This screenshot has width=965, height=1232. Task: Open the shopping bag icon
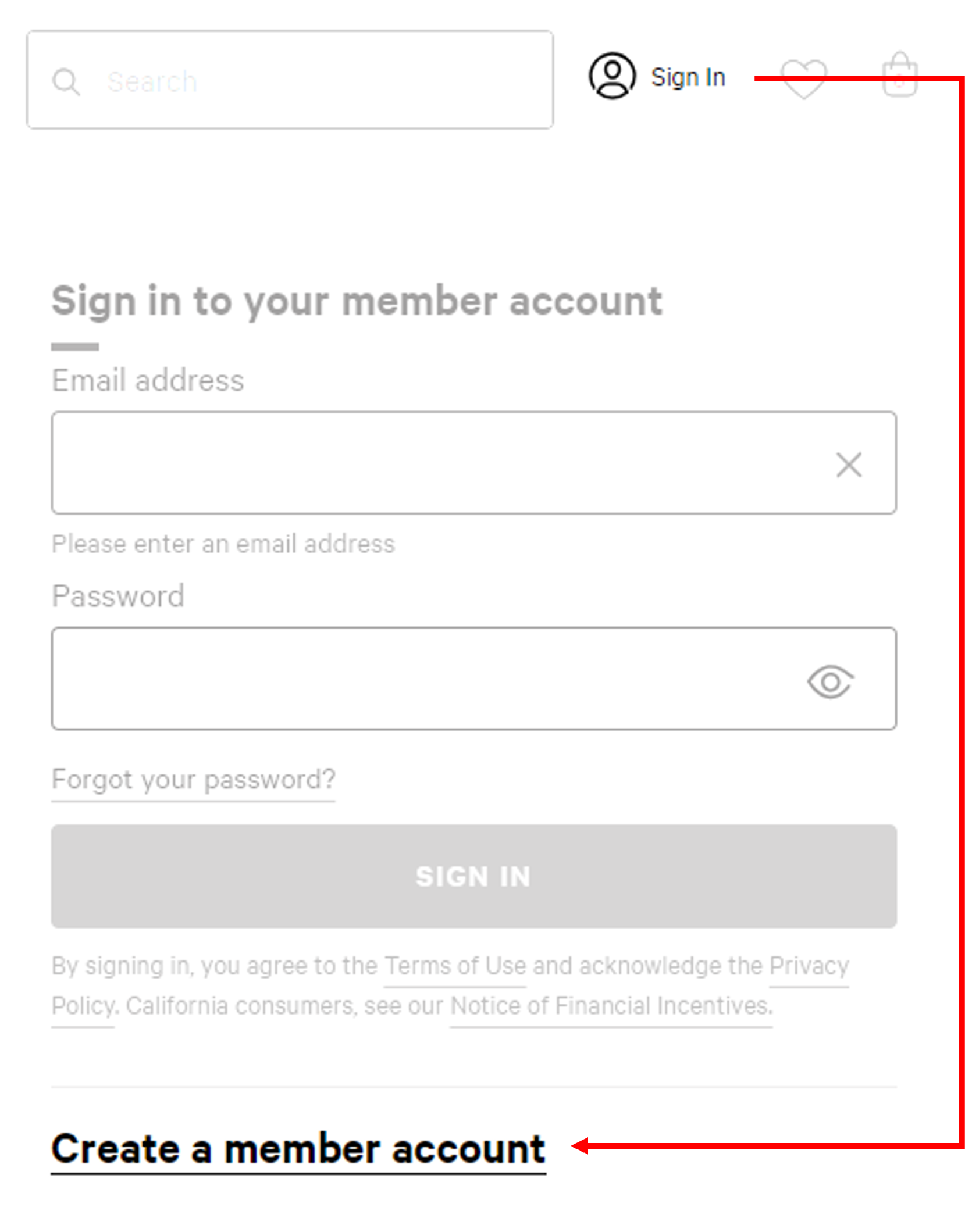[899, 74]
